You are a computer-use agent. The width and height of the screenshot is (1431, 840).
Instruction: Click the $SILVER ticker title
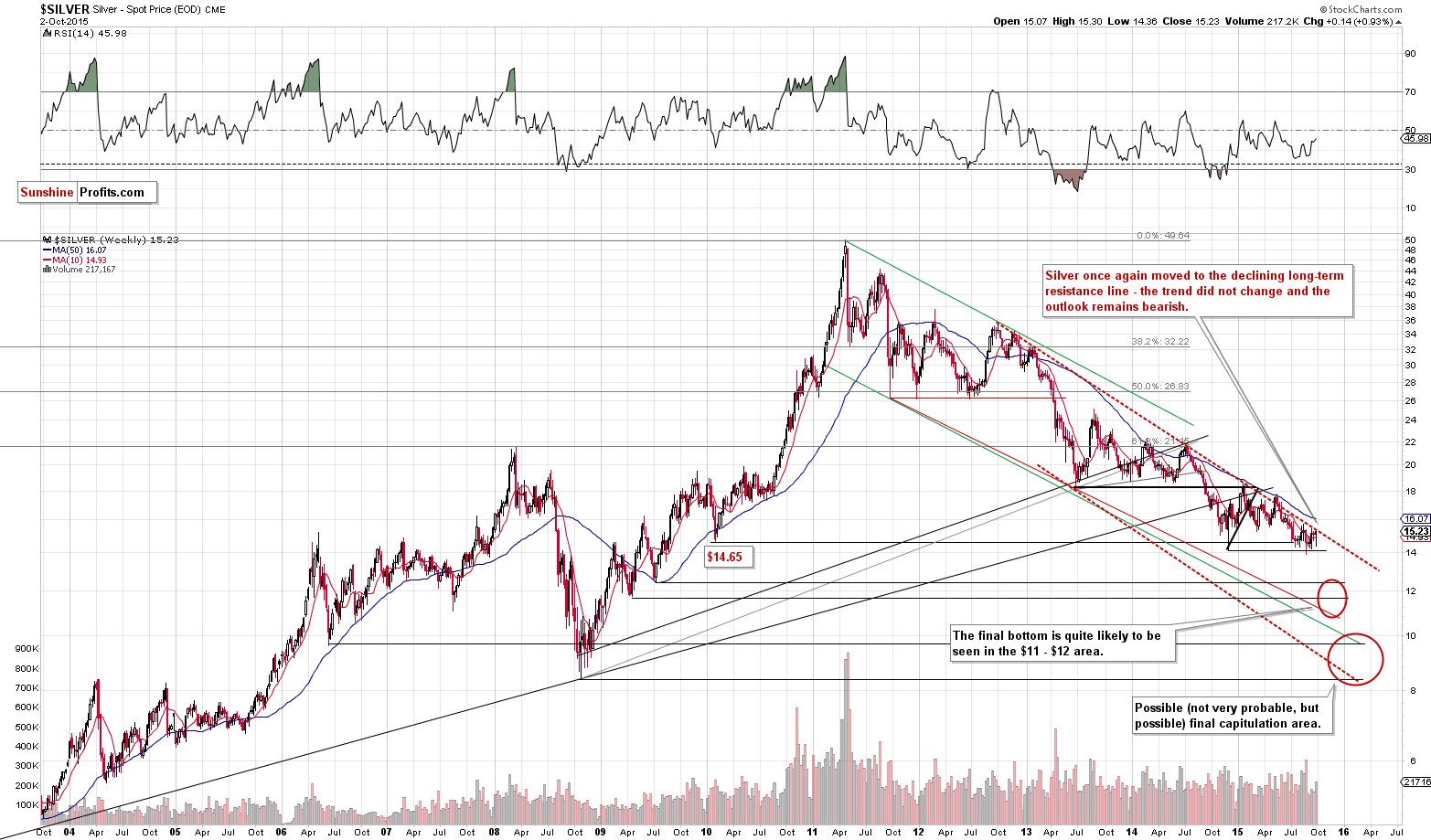tap(64, 9)
